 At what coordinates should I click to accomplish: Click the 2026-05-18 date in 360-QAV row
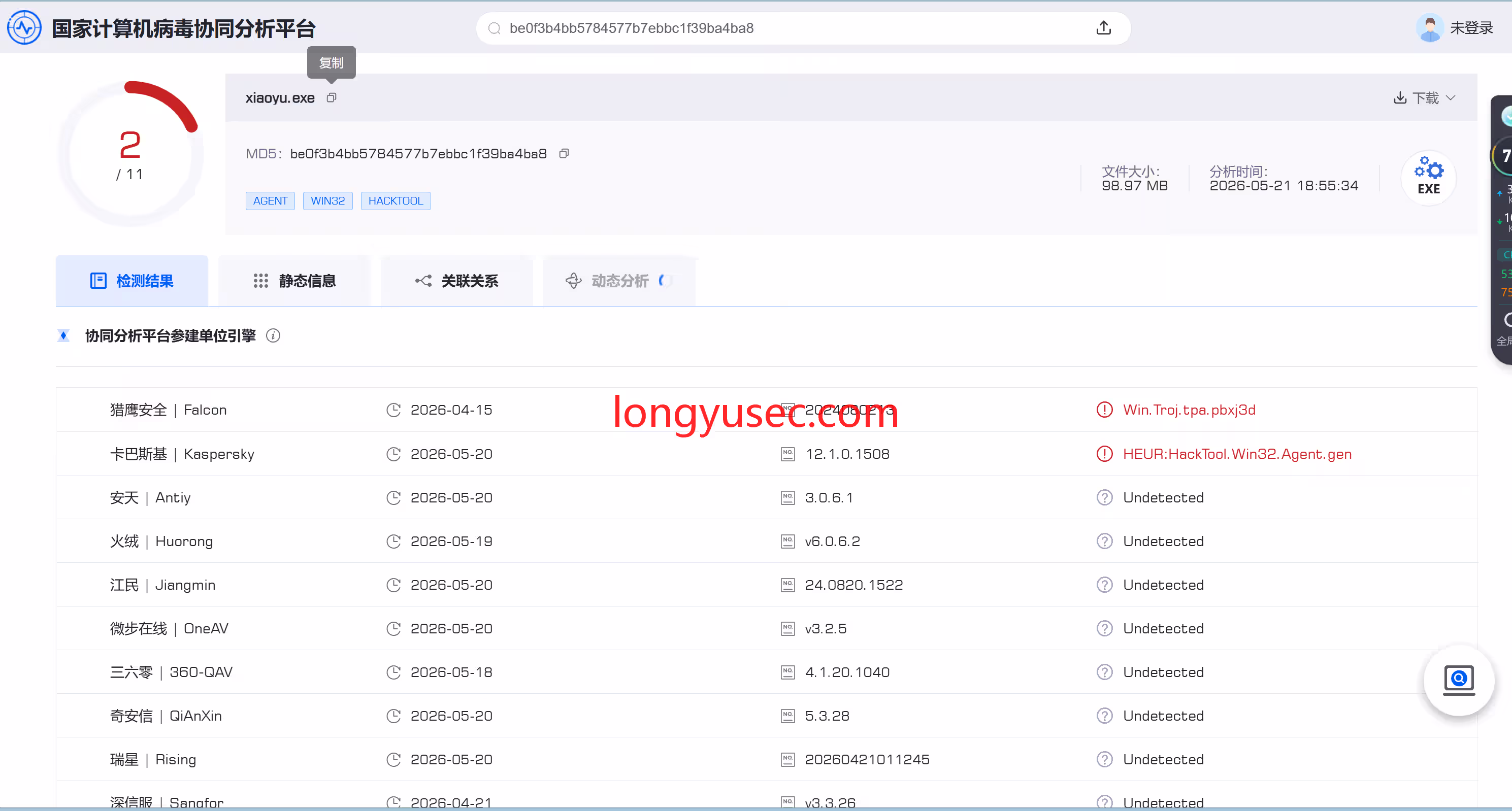click(451, 672)
